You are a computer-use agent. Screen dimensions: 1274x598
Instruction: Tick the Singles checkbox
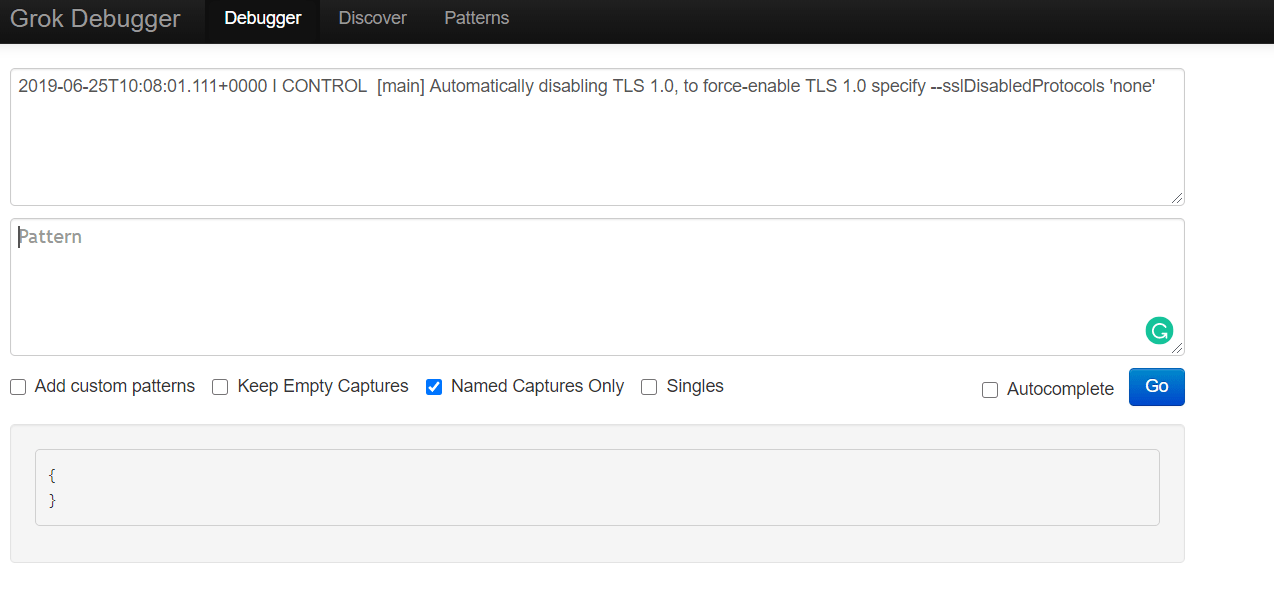point(649,387)
